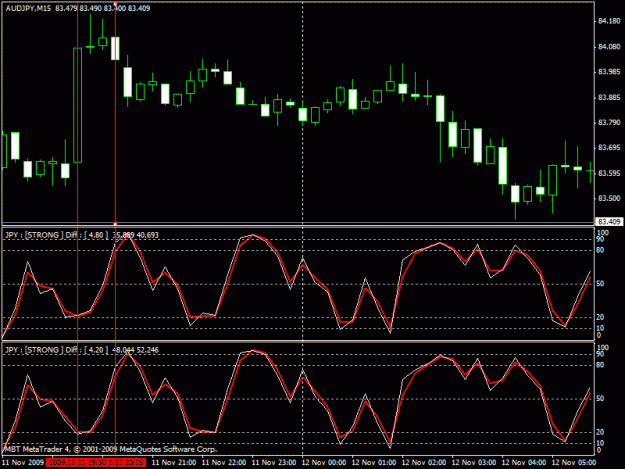The width and height of the screenshot is (625, 469).
Task: Click the 12 Nov 00:00 time label
Action: coord(324,463)
